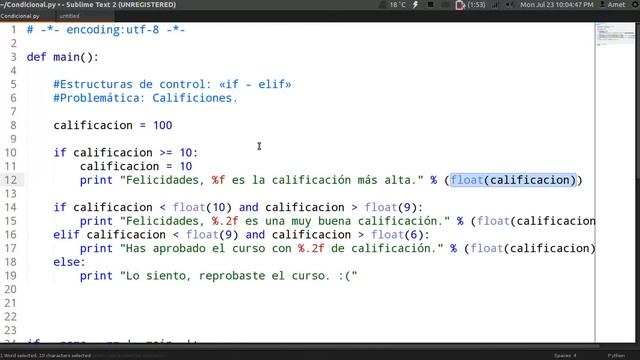
Task: Click the value 100 on line 8
Action: (162, 125)
